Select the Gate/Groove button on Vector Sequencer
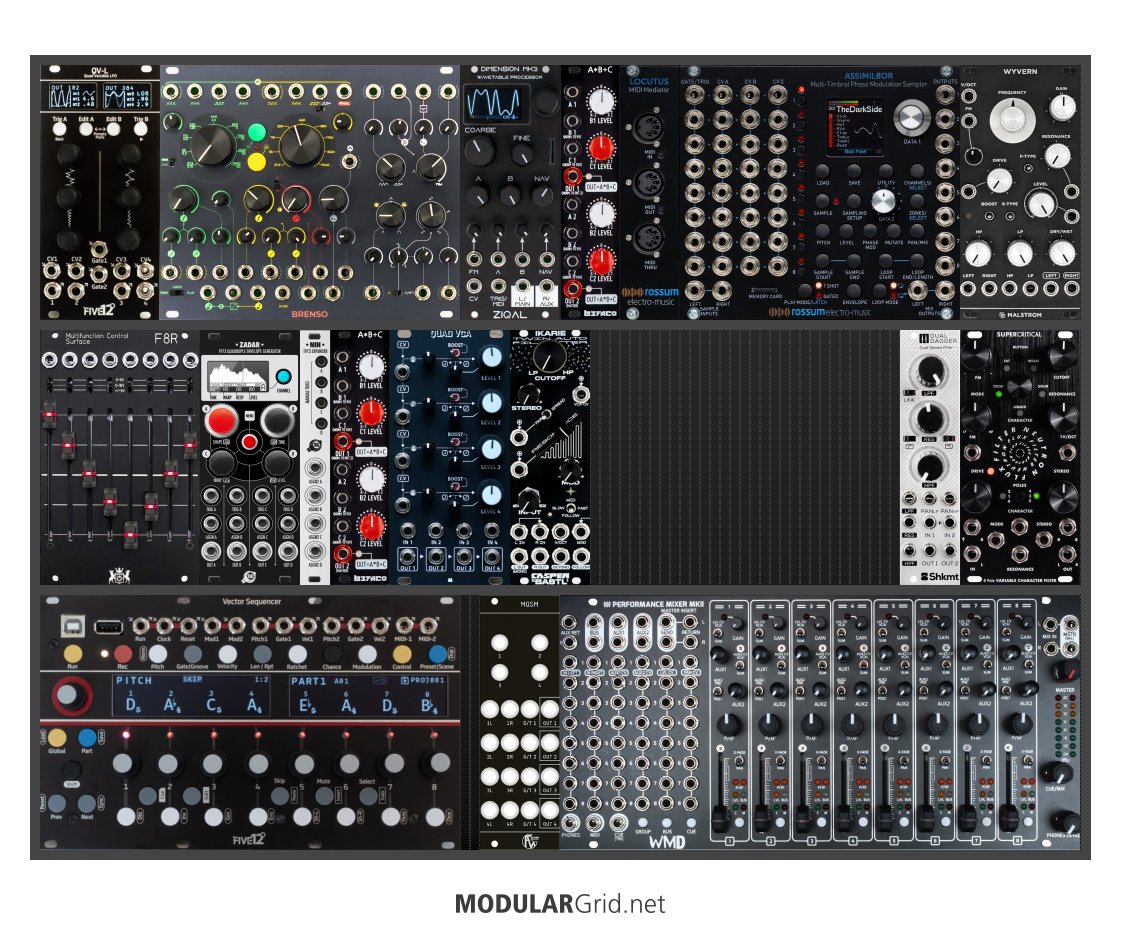Viewport: 1121px width, 925px height. (192, 653)
